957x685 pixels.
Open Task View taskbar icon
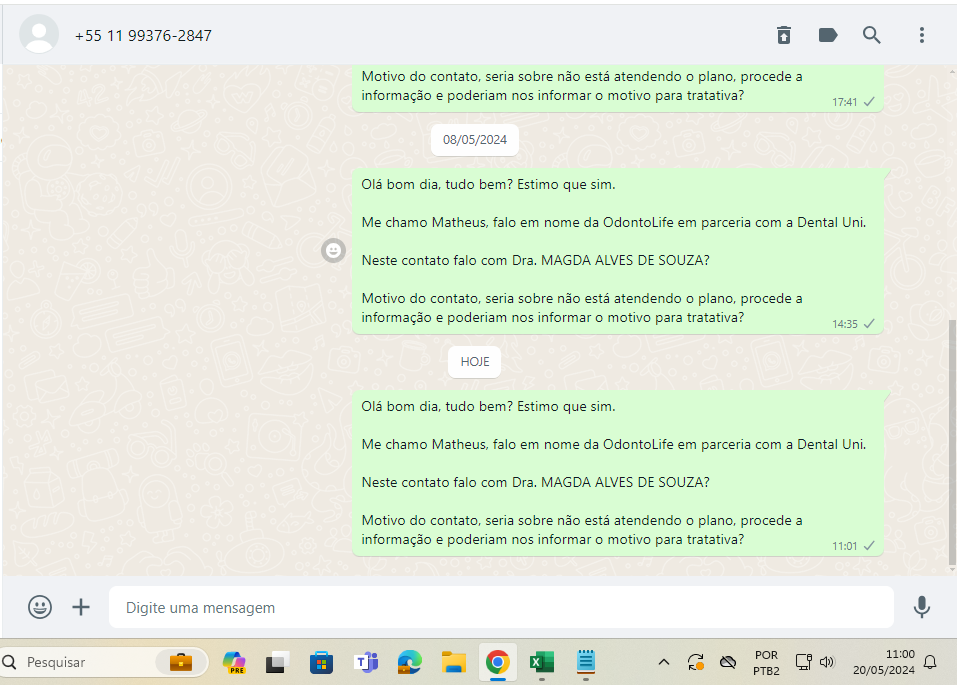tap(278, 662)
